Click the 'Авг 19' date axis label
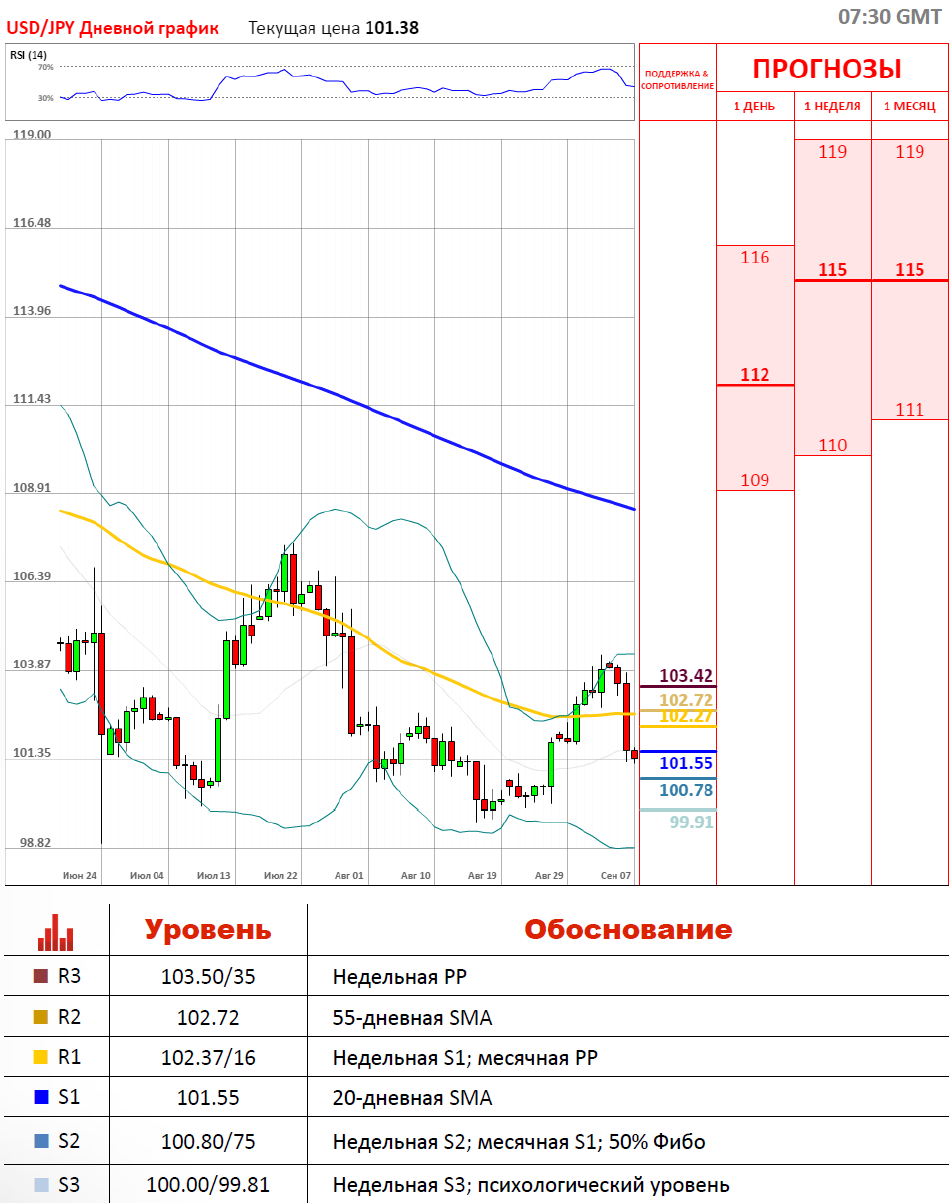 click(482, 875)
